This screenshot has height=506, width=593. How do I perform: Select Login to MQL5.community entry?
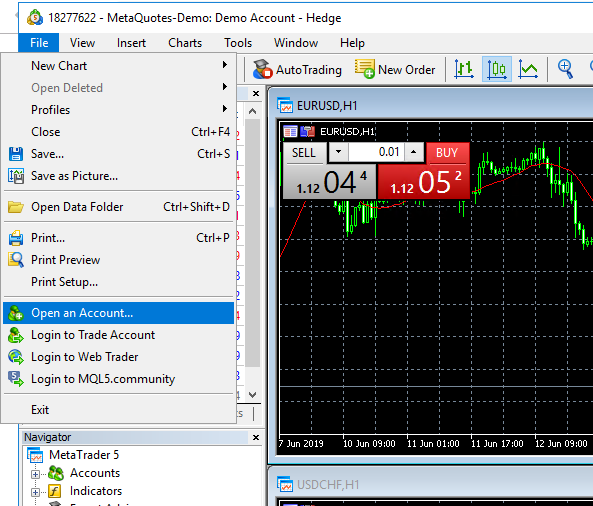pos(119,379)
